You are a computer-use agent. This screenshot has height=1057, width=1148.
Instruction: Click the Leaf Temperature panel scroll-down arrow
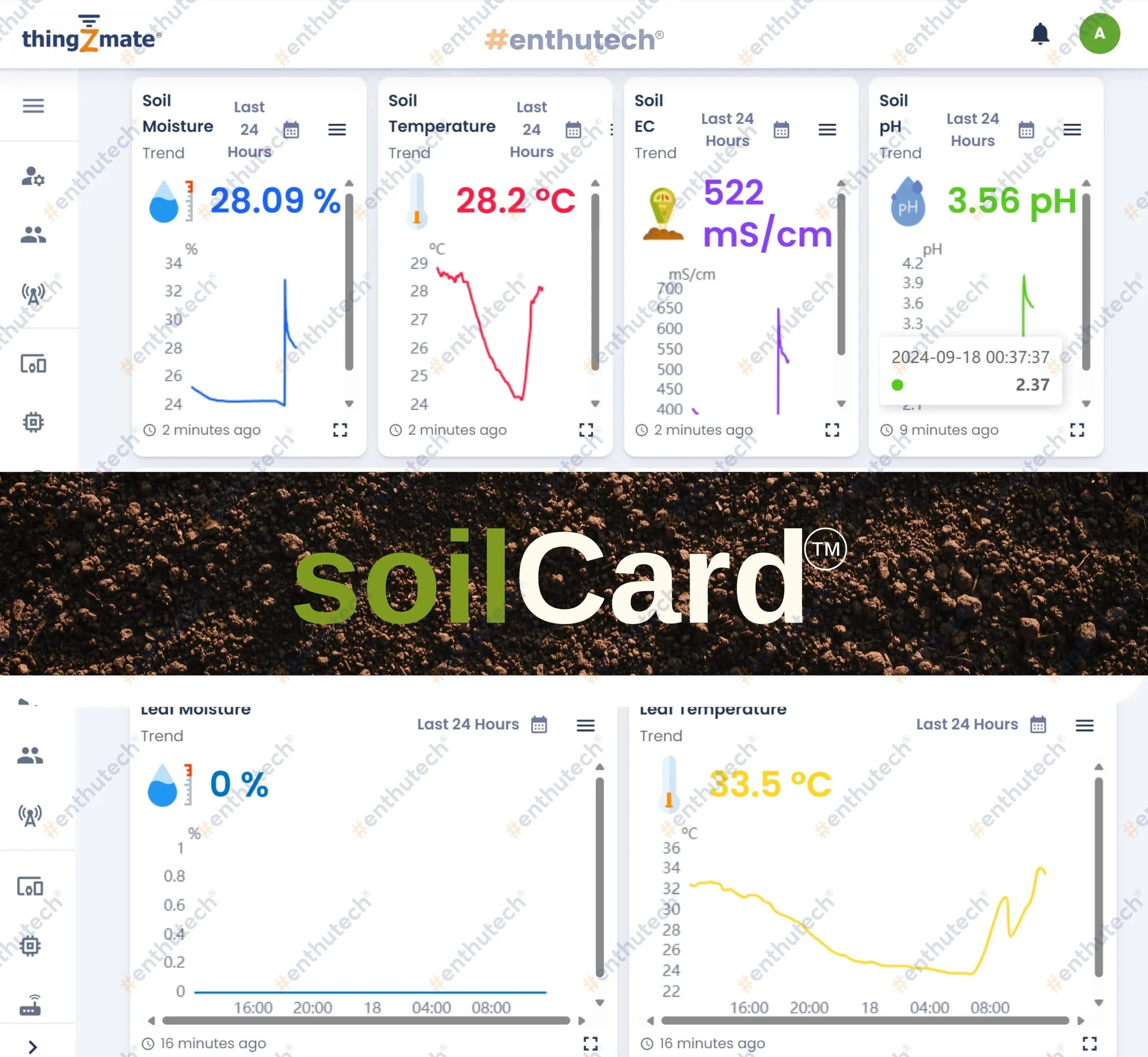point(1098,1002)
